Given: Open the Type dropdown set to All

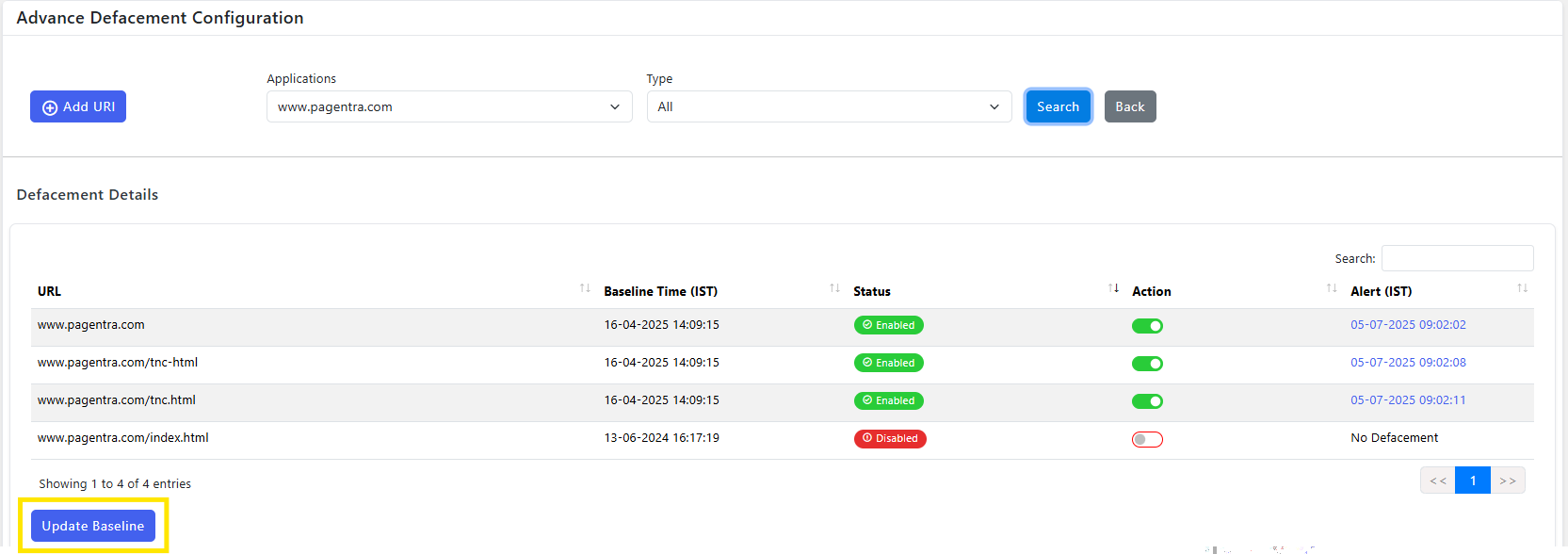Looking at the screenshot, I should [x=829, y=106].
